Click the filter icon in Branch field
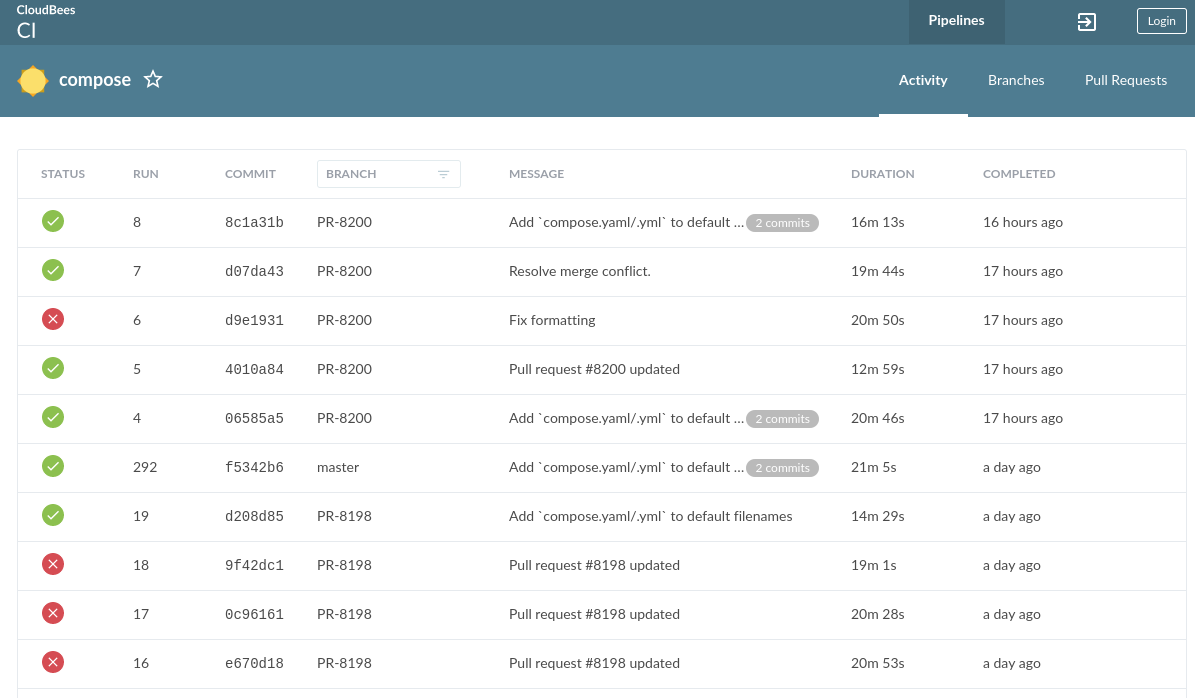 tap(444, 174)
